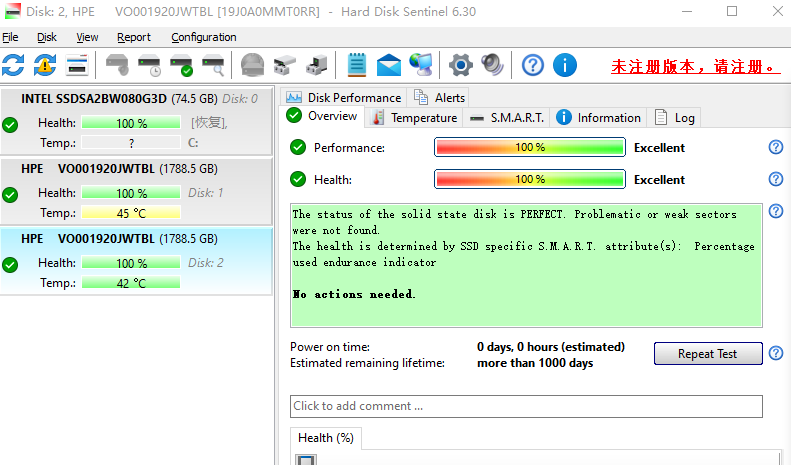Click the comment input field
Viewport: 791px width, 465px height.
[x=526, y=406]
